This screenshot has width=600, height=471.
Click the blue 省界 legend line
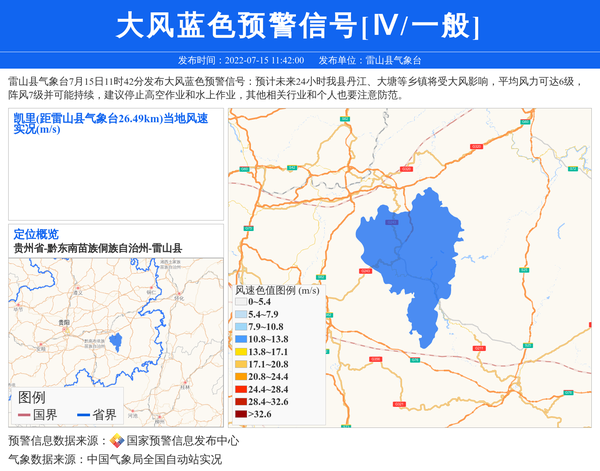point(80,415)
